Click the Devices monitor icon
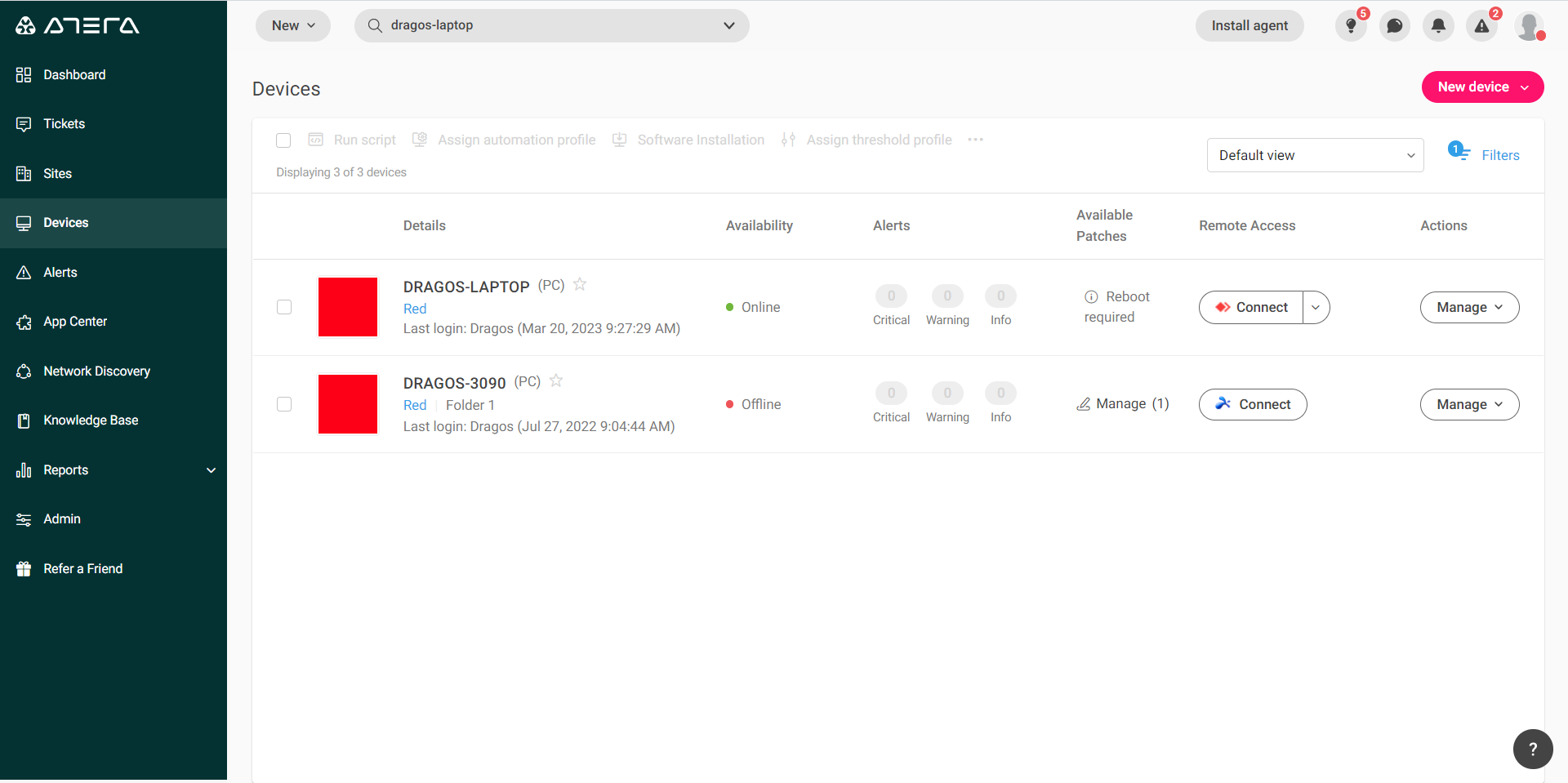The height and width of the screenshot is (783, 1568). [x=24, y=223]
